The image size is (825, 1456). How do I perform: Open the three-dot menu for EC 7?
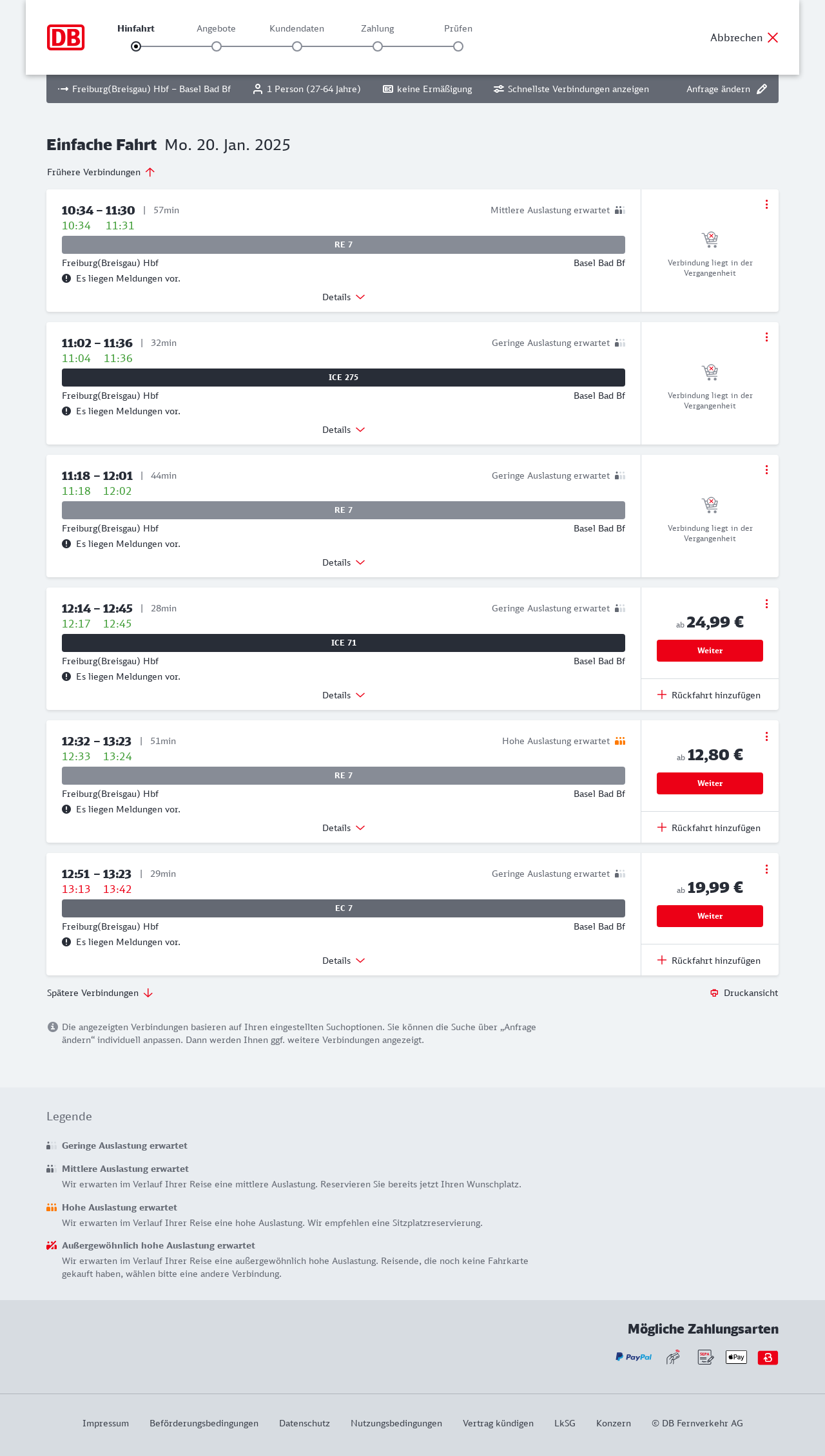(x=766, y=869)
